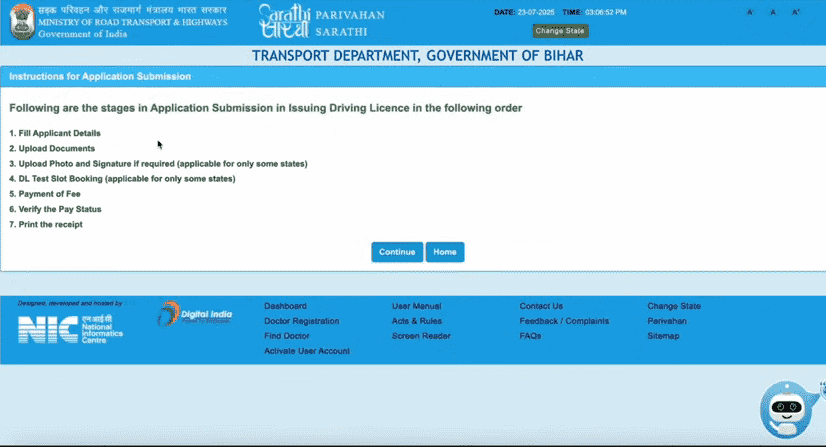The image size is (826, 447).
Task: Click the Digital India logo
Action: tap(195, 315)
